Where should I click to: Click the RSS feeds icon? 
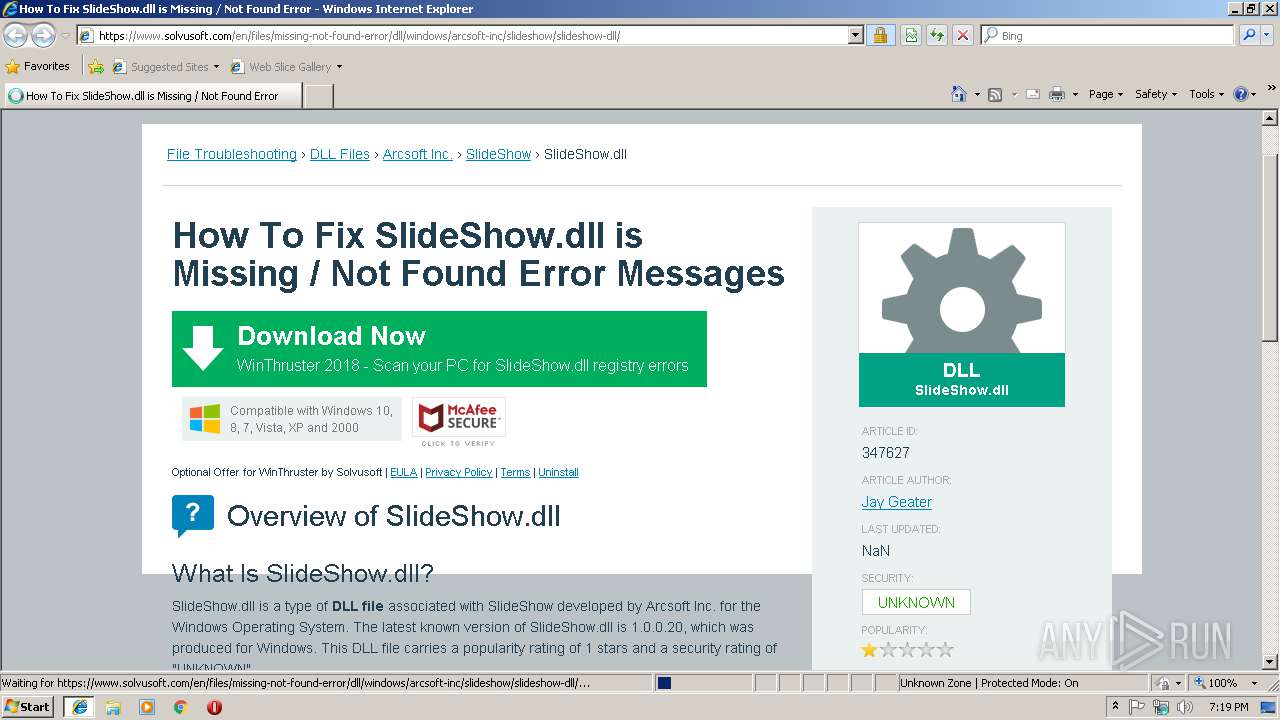[x=995, y=94]
